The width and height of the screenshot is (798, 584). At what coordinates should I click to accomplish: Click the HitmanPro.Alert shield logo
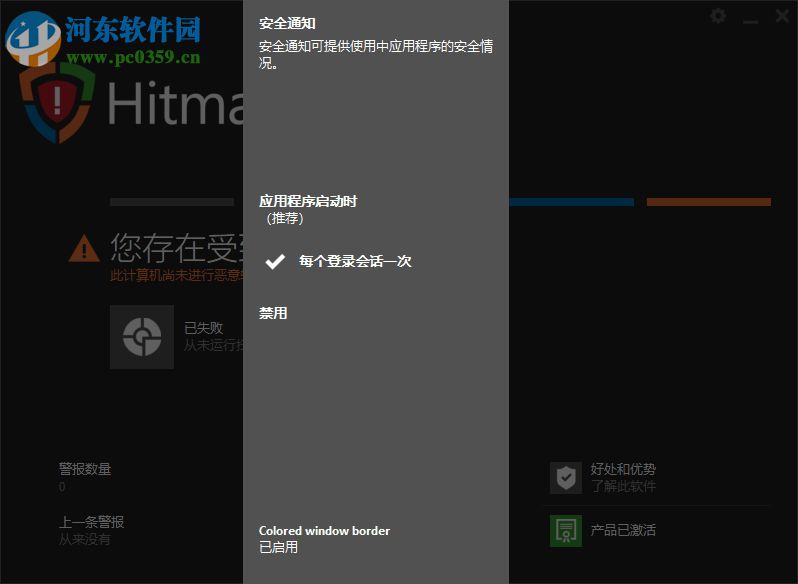[x=57, y=102]
